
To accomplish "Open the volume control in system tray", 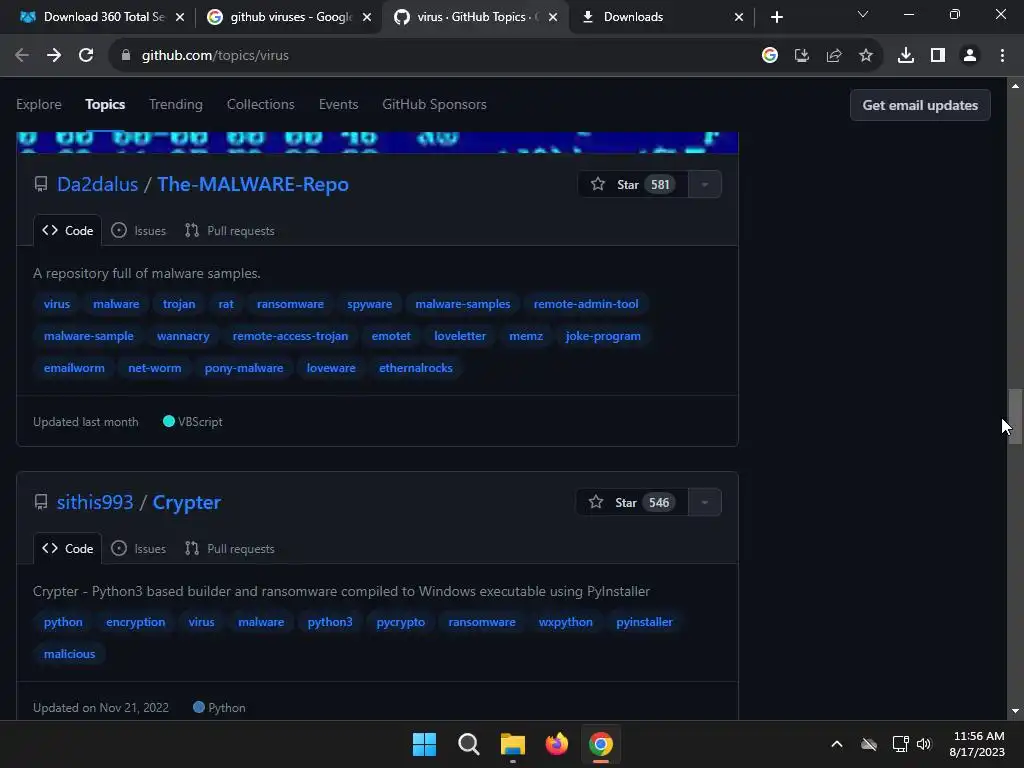I will 924,744.
